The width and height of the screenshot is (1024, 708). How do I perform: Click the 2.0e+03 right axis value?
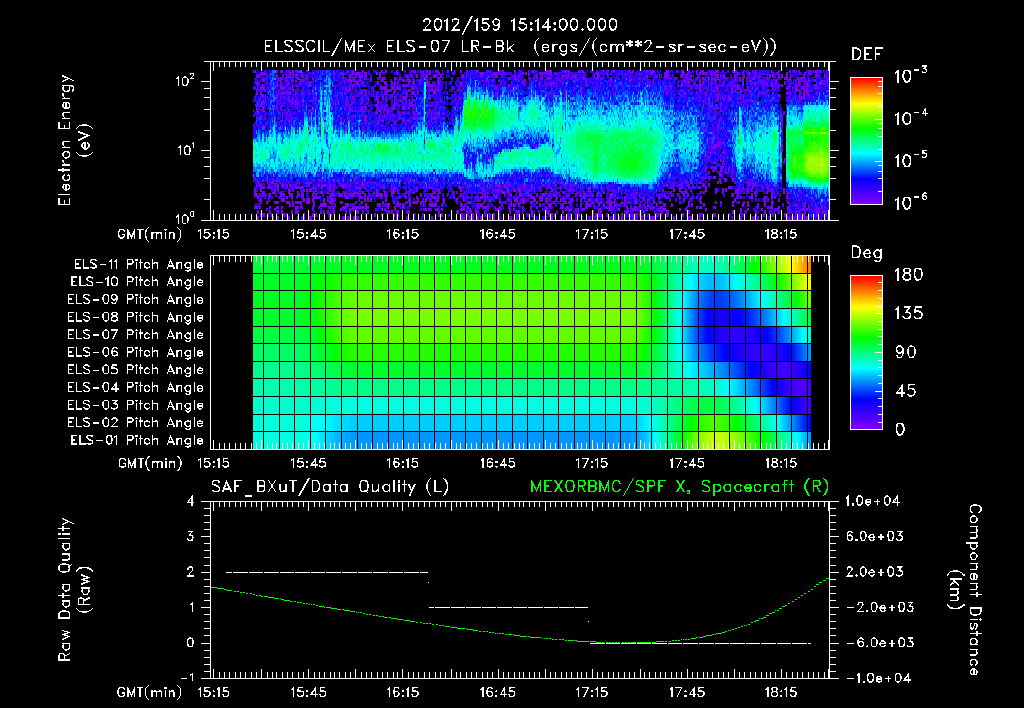click(874, 571)
